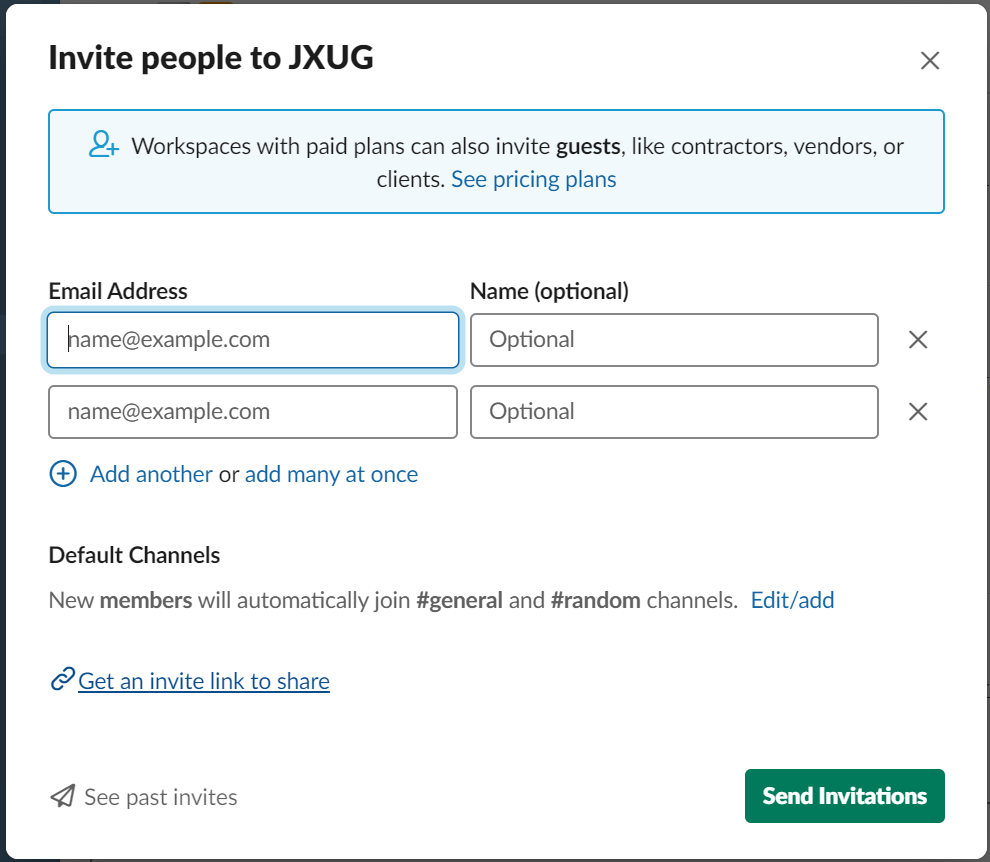
Task: Open Edit/add for default channels
Action: [792, 600]
